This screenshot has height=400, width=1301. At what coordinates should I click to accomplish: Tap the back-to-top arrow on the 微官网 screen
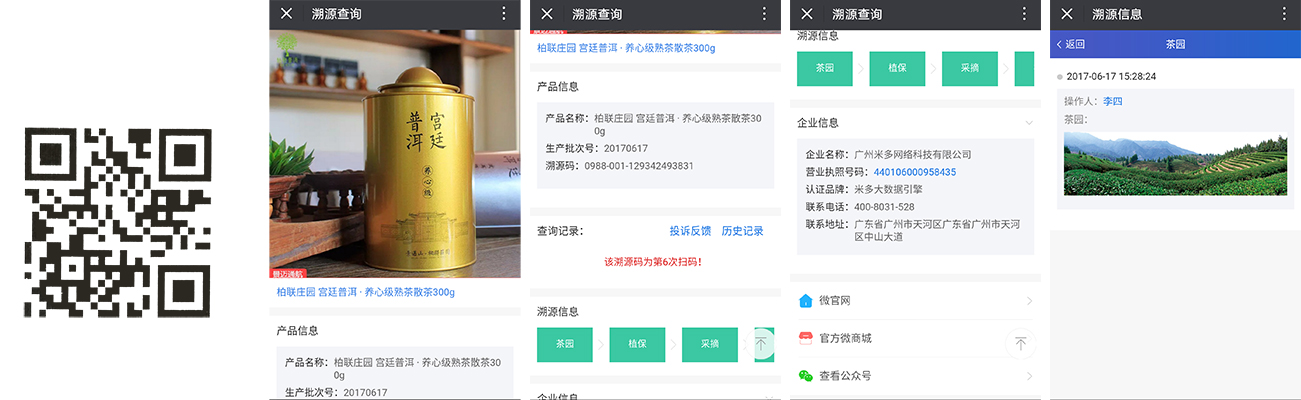click(1020, 344)
